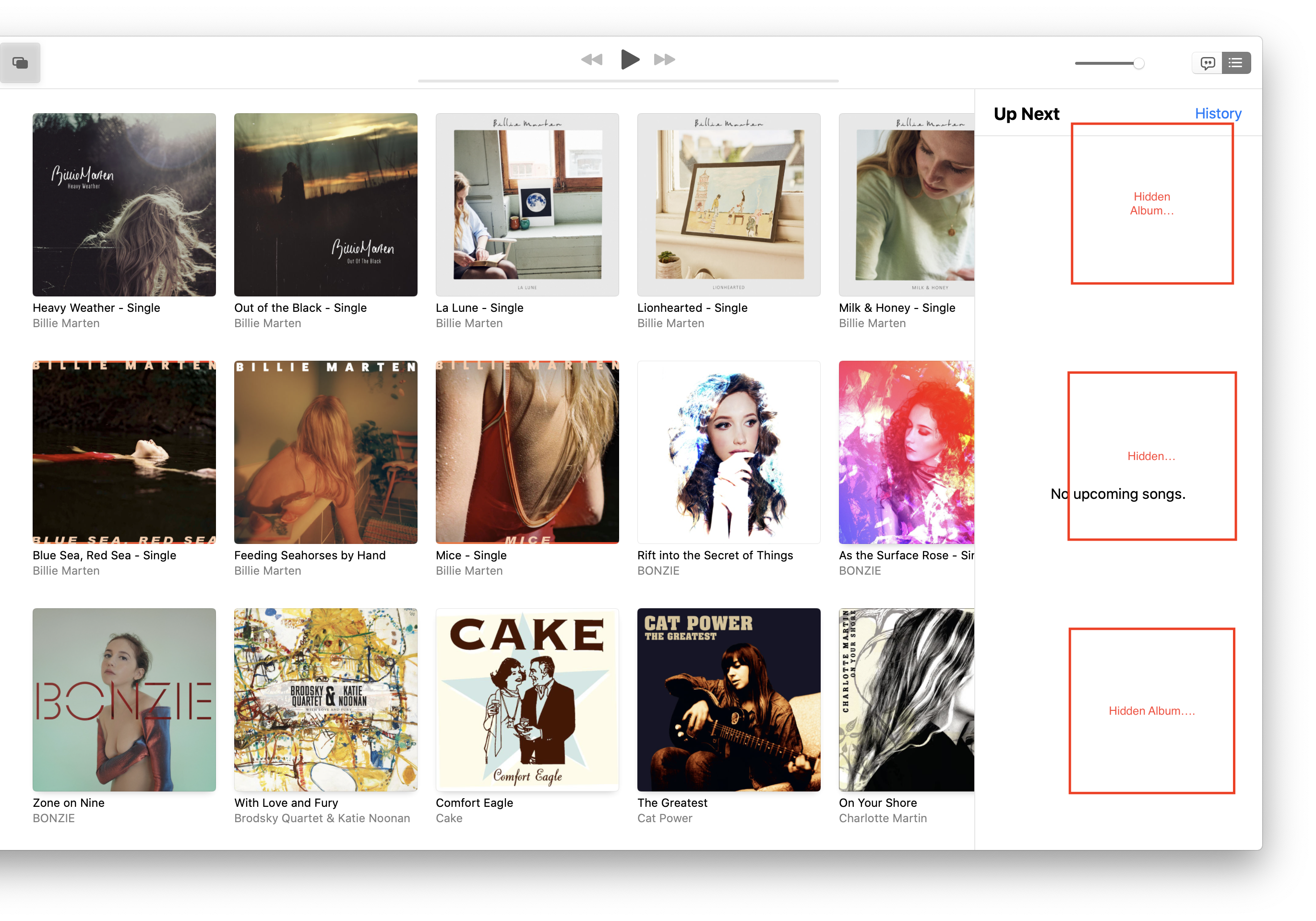This screenshot has width=1316, height=921.
Task: Click artist name 'Cake'
Action: (449, 818)
